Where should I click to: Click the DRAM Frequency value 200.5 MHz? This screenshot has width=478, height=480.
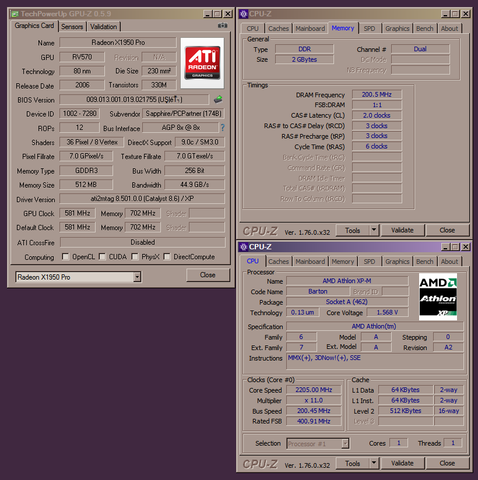[377, 95]
